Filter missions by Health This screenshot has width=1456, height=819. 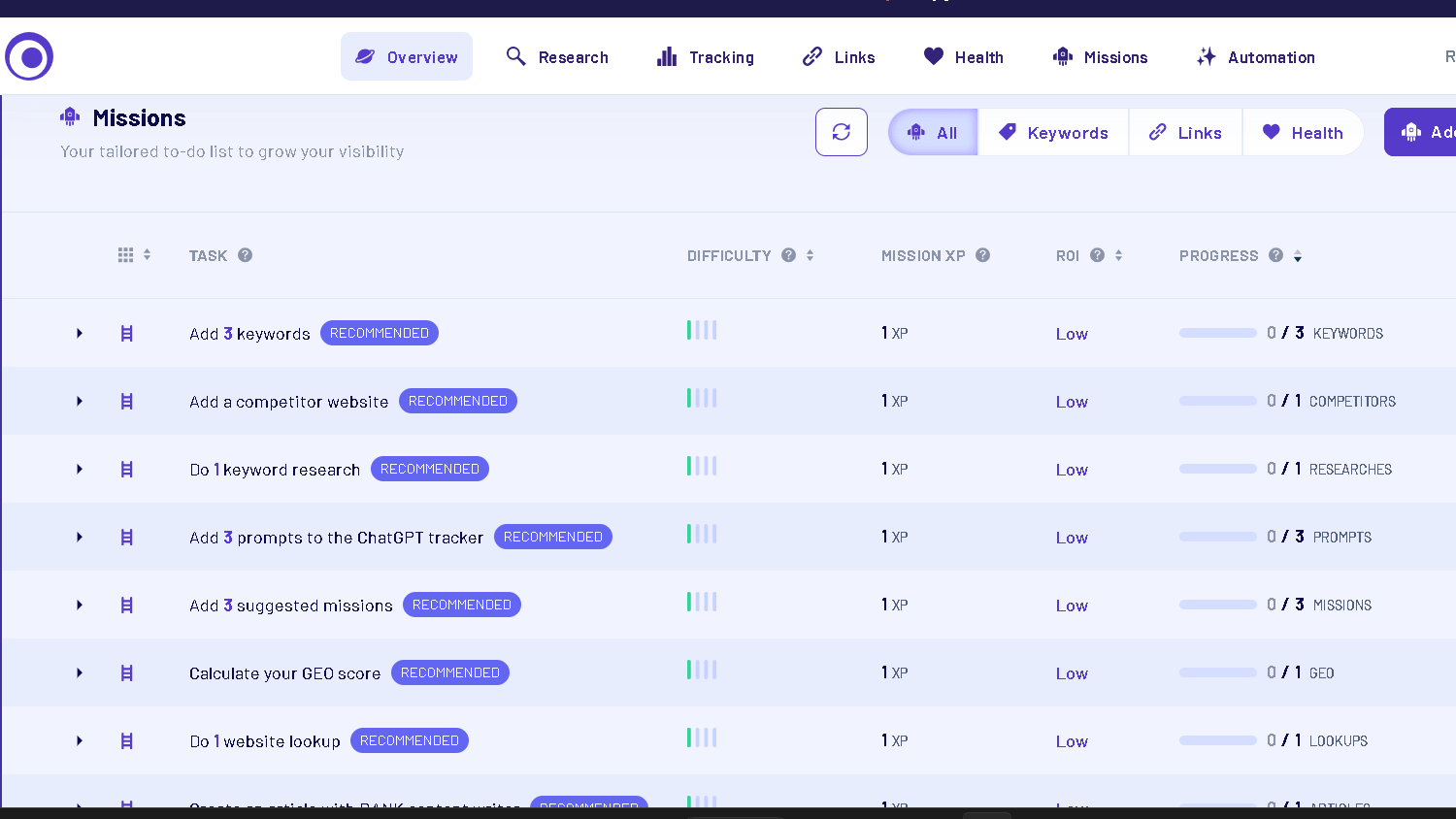click(x=1303, y=133)
